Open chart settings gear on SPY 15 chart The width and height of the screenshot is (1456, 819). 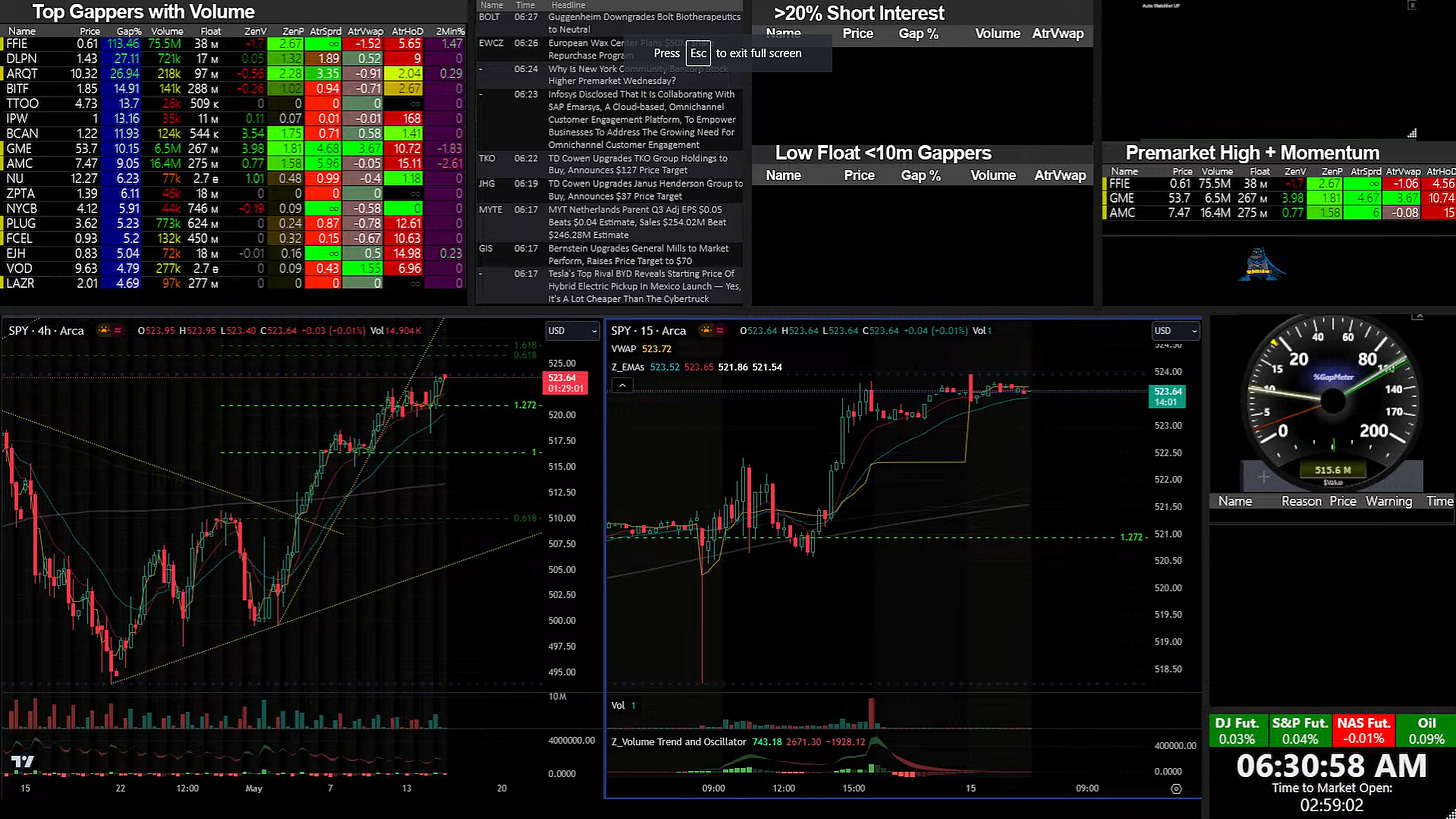click(x=1176, y=789)
